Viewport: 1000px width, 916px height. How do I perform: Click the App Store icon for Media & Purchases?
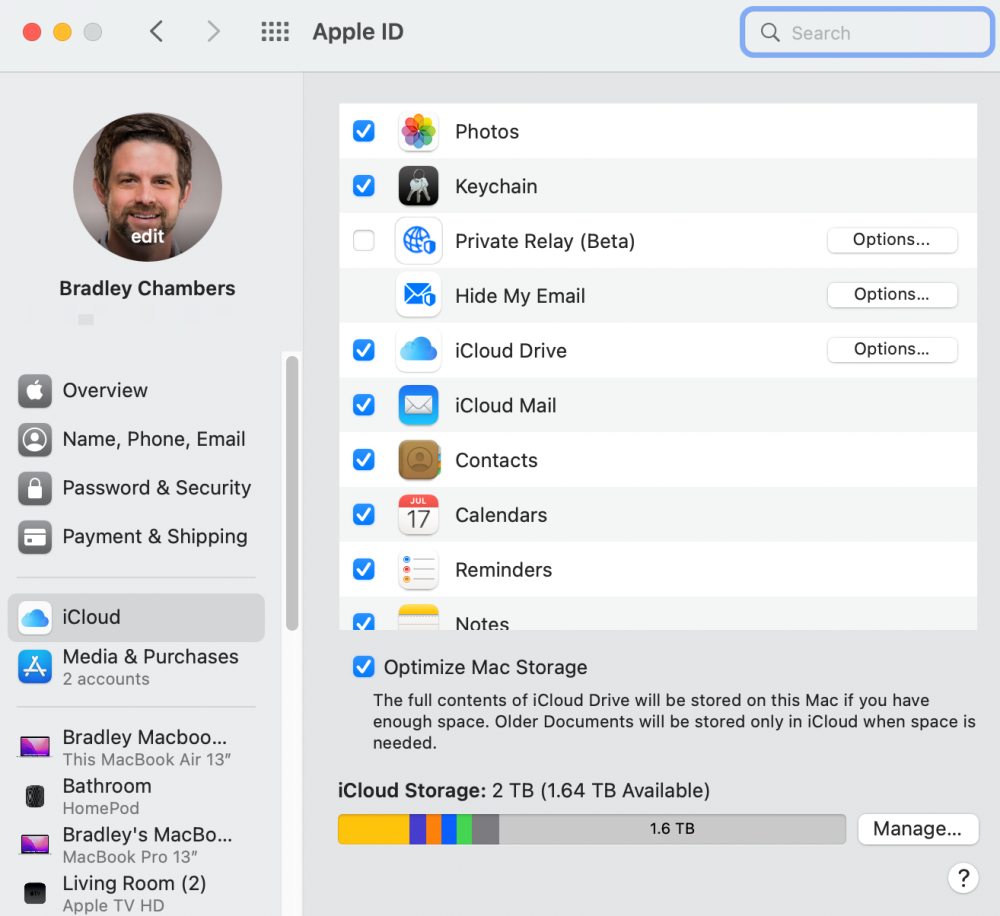35,667
